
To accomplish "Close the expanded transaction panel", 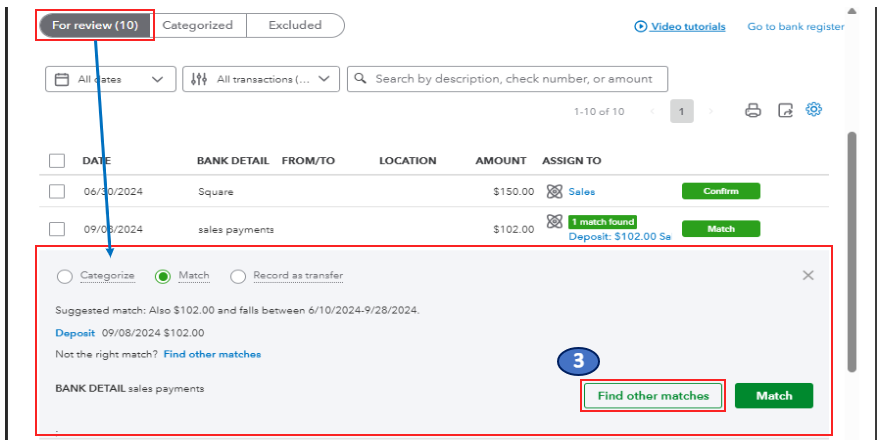I will 808,275.
